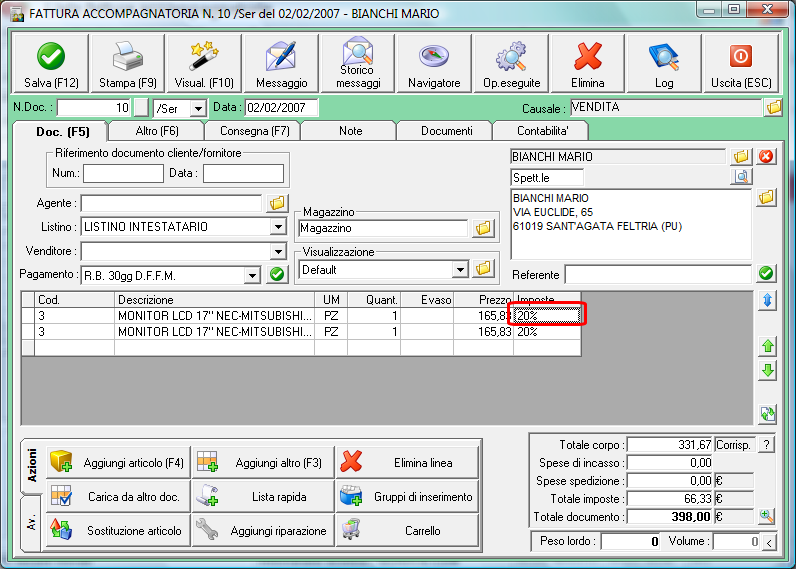Image resolution: width=796 pixels, height=569 pixels.
Task: Click Elimina linea
Action: [408, 462]
